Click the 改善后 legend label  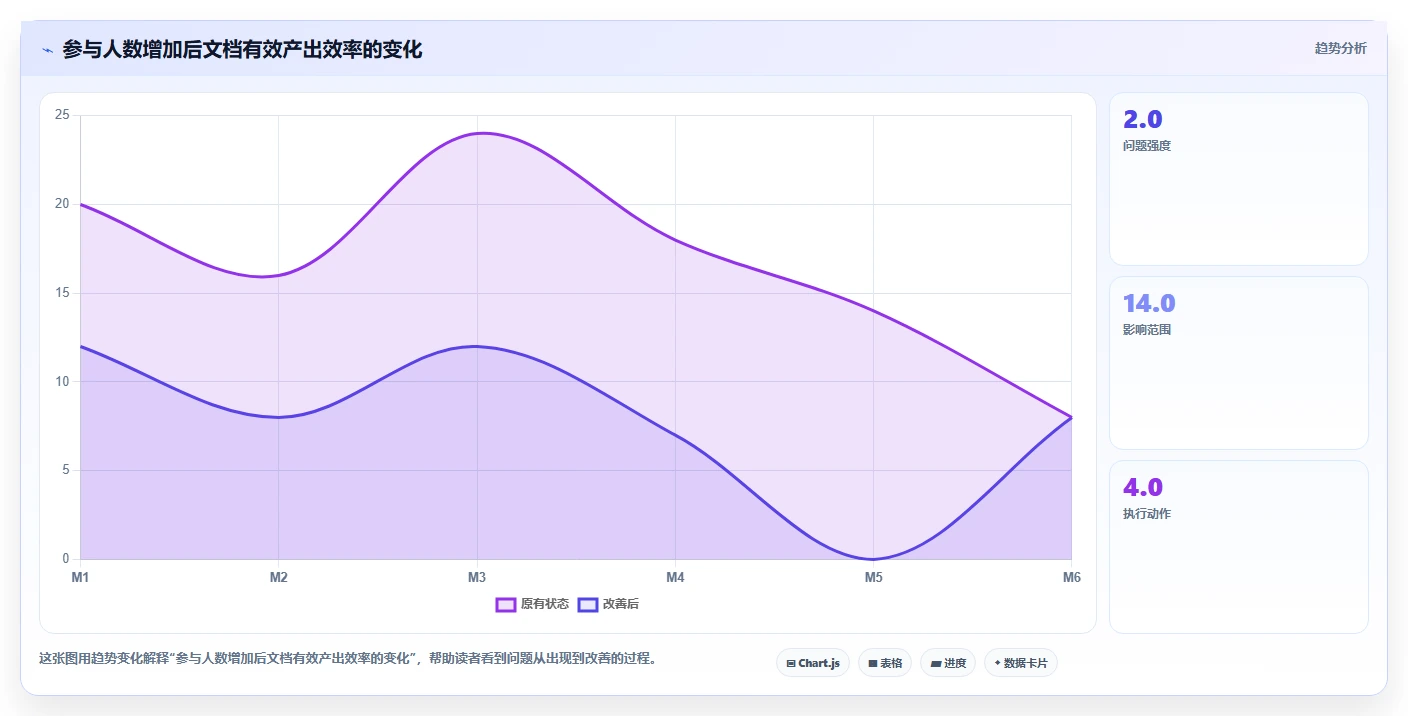click(620, 604)
